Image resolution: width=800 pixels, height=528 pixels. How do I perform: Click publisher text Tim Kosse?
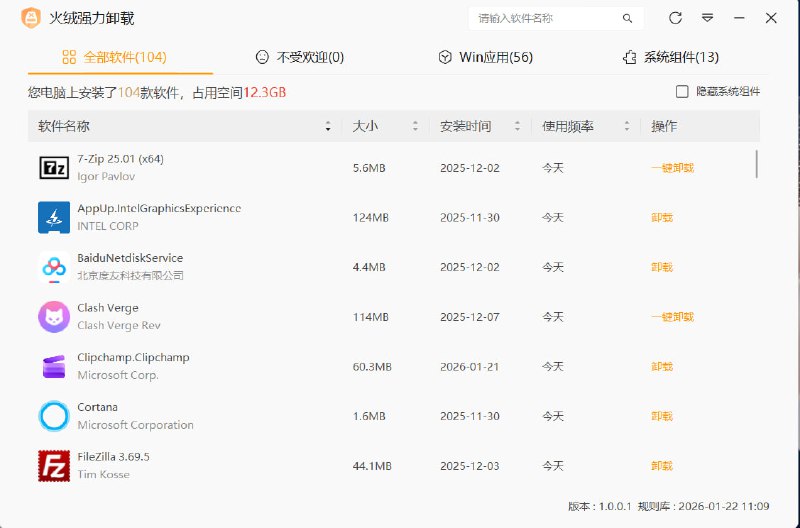[x=104, y=474]
